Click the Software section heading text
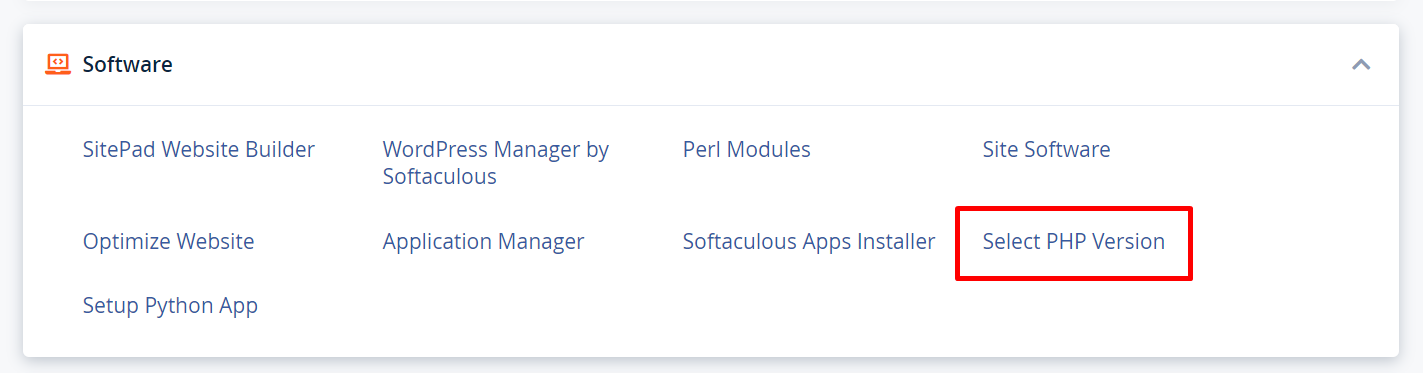Screen dimensions: 1423x373 coord(128,64)
